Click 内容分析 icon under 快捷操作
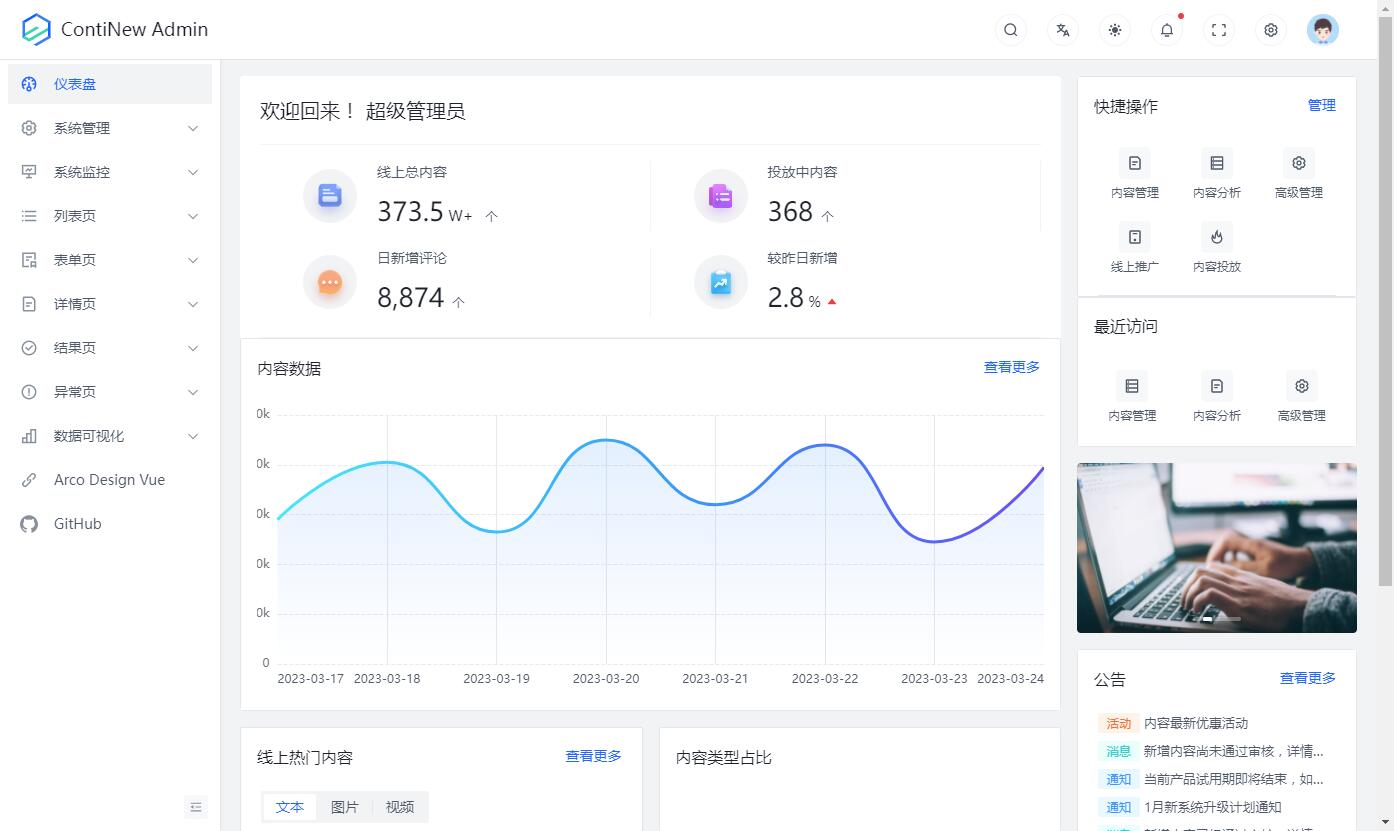The width and height of the screenshot is (1394, 831). (x=1217, y=163)
